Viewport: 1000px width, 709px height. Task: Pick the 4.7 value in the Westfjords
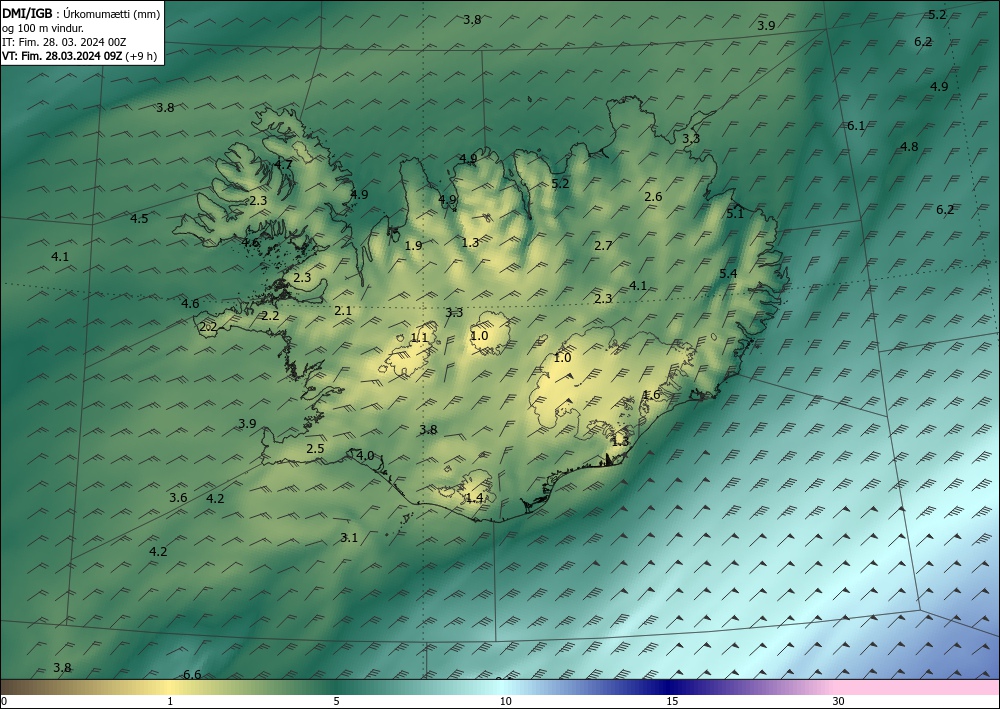283,164
